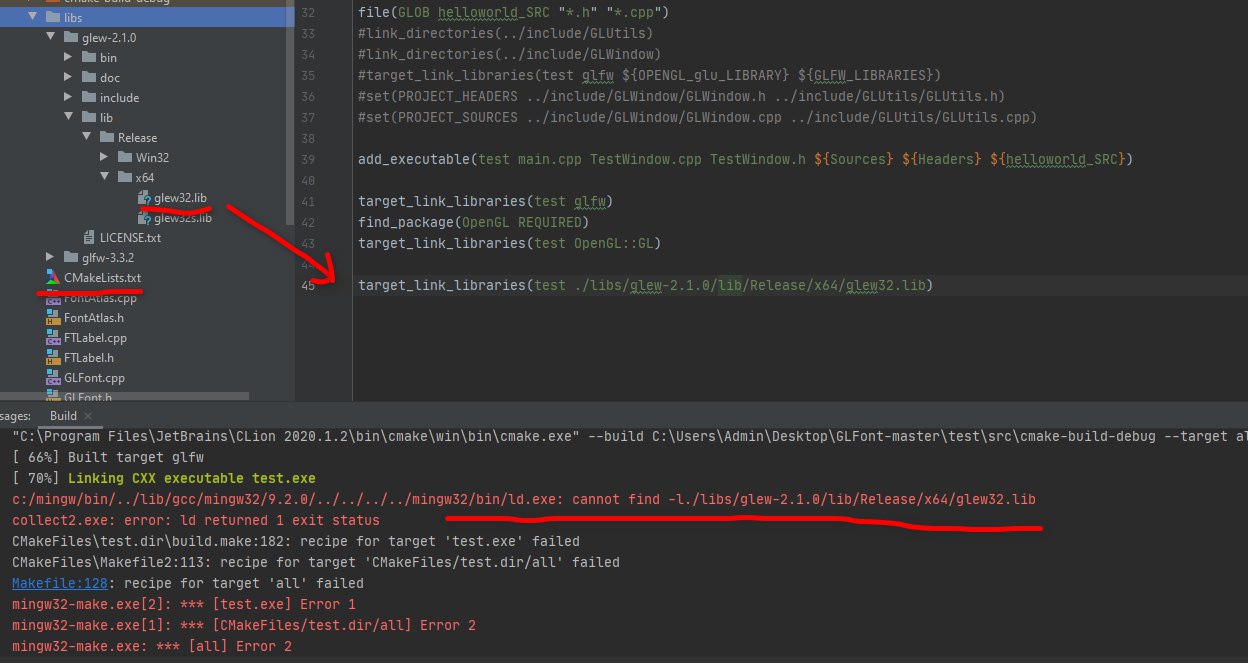Click the glew32.lib file icon

(144, 197)
